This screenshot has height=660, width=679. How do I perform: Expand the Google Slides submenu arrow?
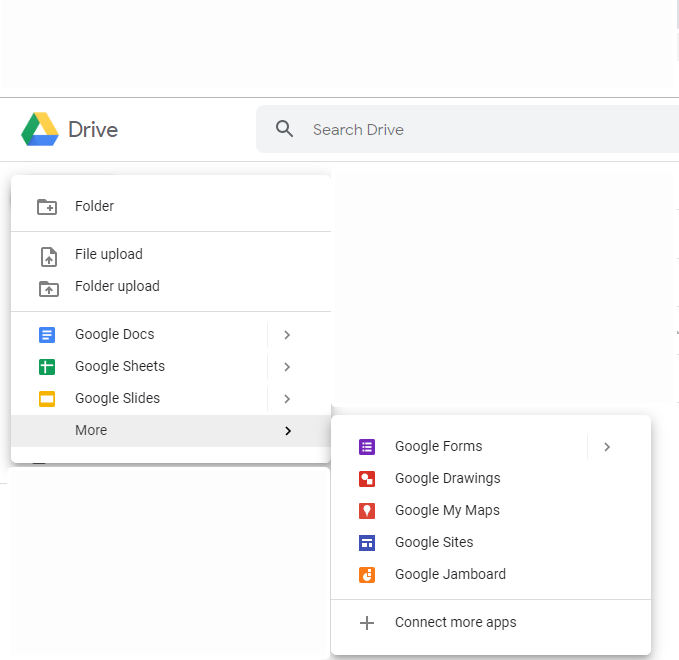coord(287,399)
